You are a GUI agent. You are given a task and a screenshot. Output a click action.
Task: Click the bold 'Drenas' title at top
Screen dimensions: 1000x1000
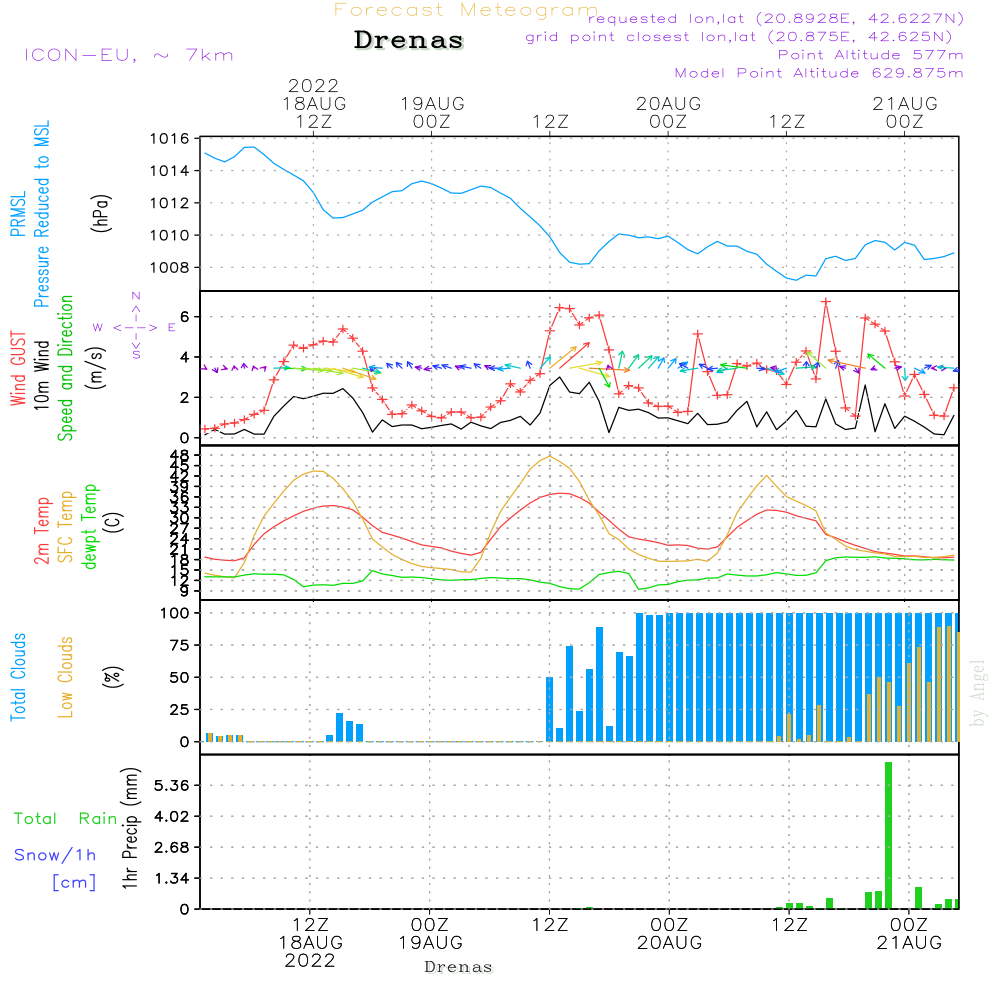point(408,40)
